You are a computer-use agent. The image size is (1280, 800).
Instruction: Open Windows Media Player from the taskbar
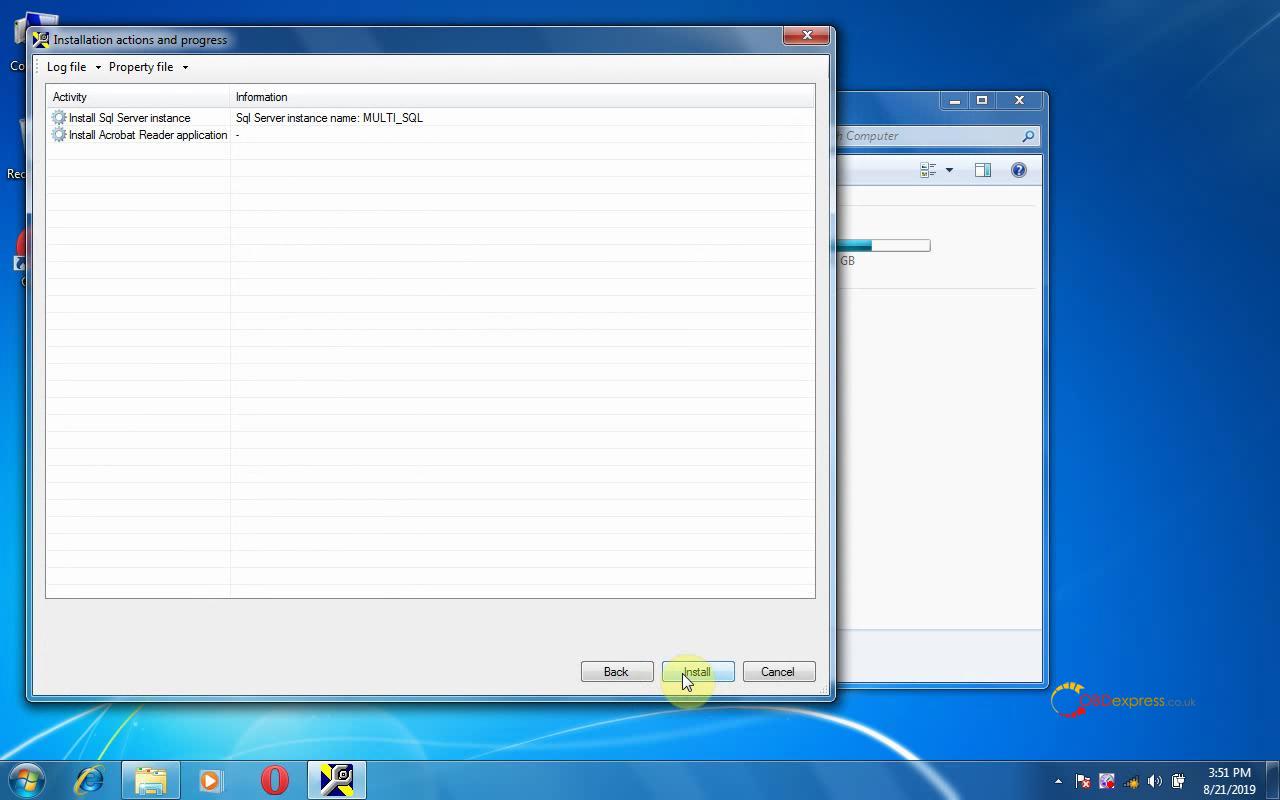211,780
